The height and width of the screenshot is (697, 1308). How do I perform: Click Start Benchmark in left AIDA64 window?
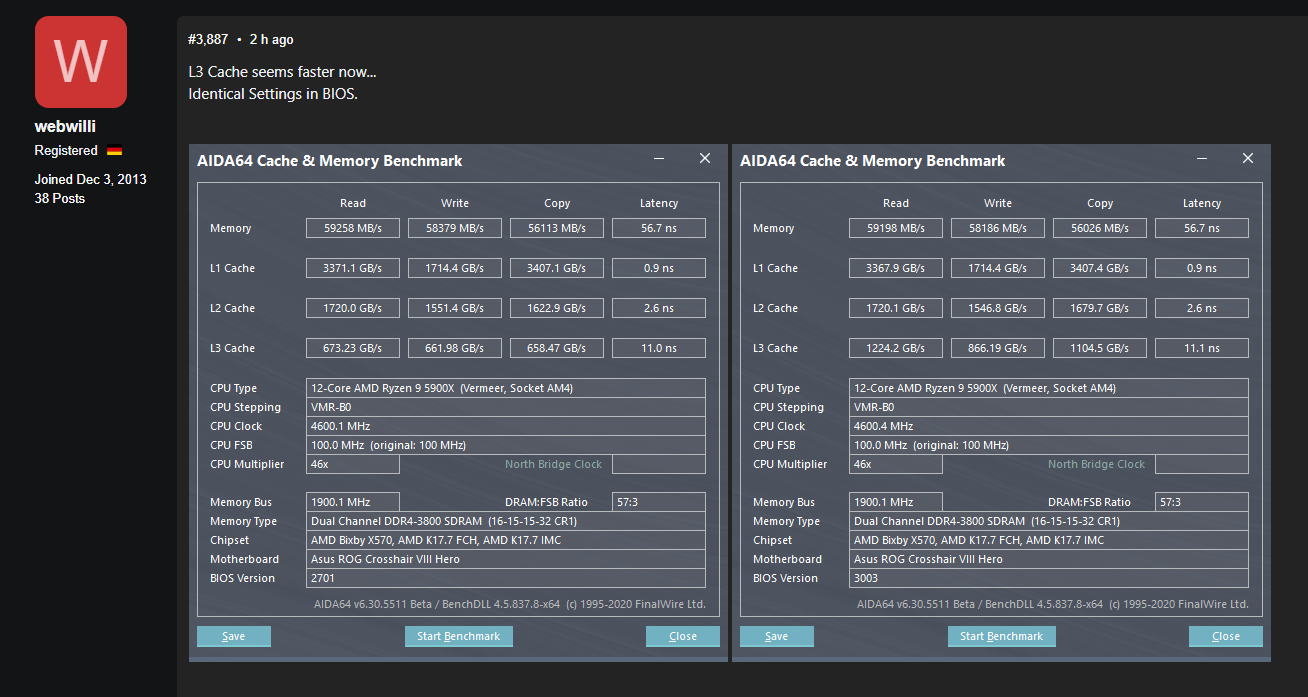pos(459,636)
